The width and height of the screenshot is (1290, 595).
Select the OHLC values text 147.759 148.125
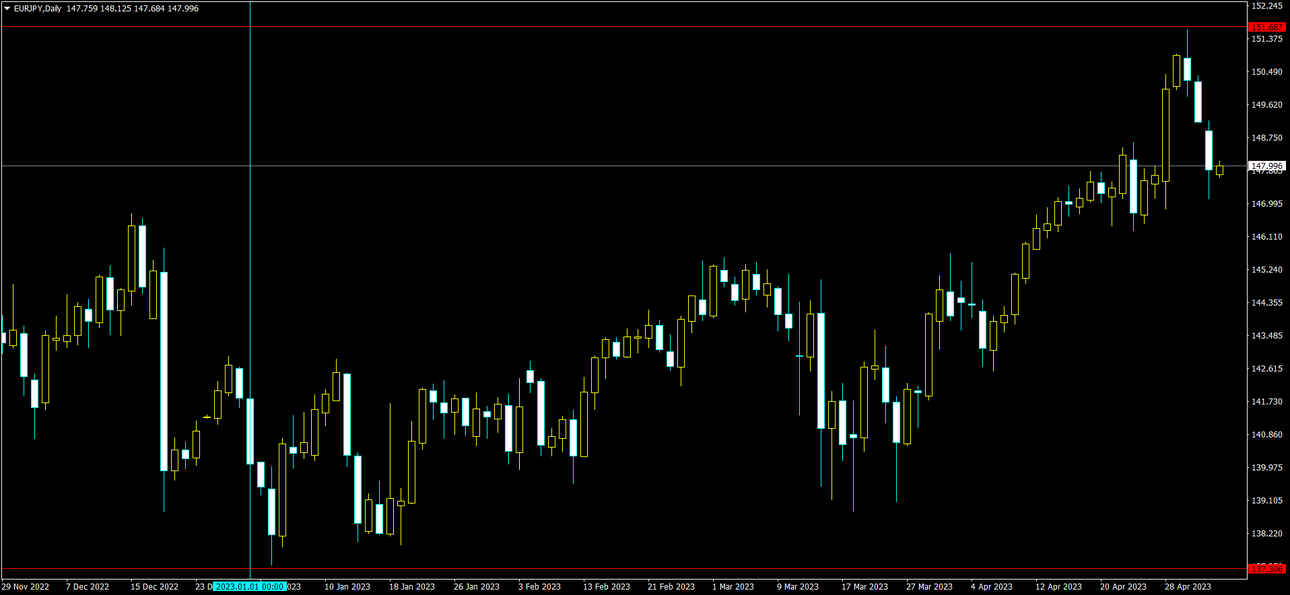pos(98,8)
